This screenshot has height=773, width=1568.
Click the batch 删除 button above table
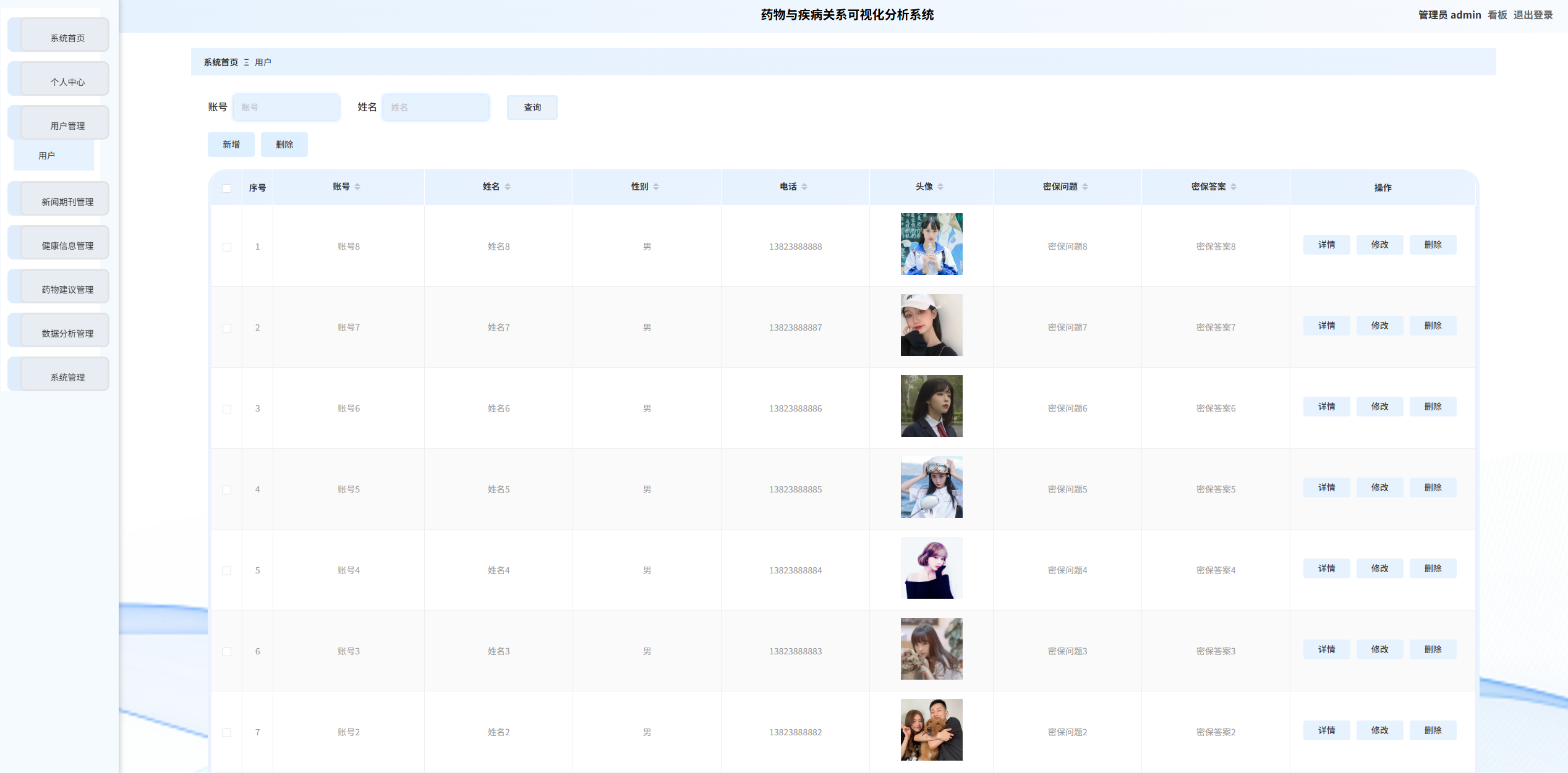point(284,145)
